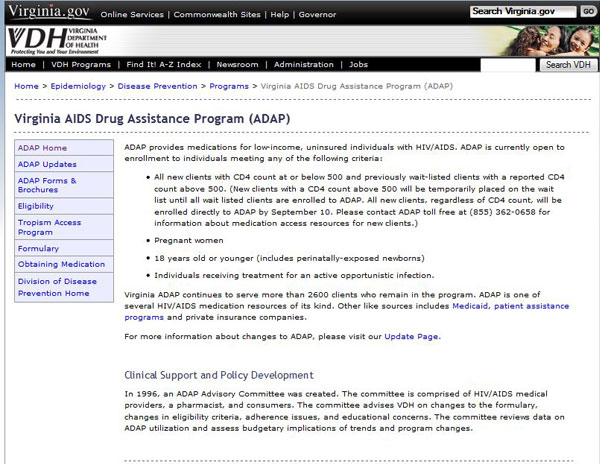This screenshot has width=600, height=464.
Task: Click the Search Virginia.gov input field
Action: tap(523, 11)
